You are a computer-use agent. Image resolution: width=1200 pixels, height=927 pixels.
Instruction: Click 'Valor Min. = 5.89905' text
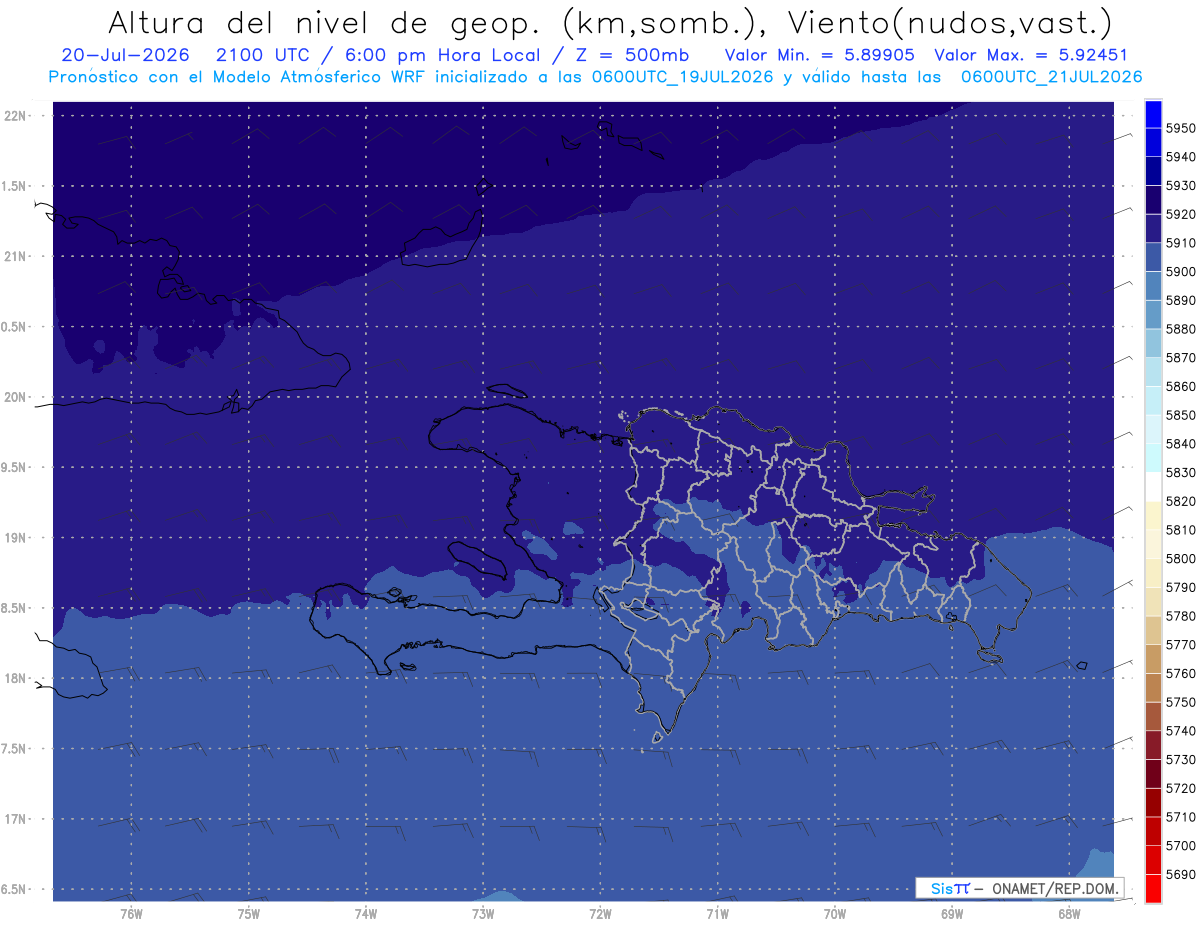(819, 55)
